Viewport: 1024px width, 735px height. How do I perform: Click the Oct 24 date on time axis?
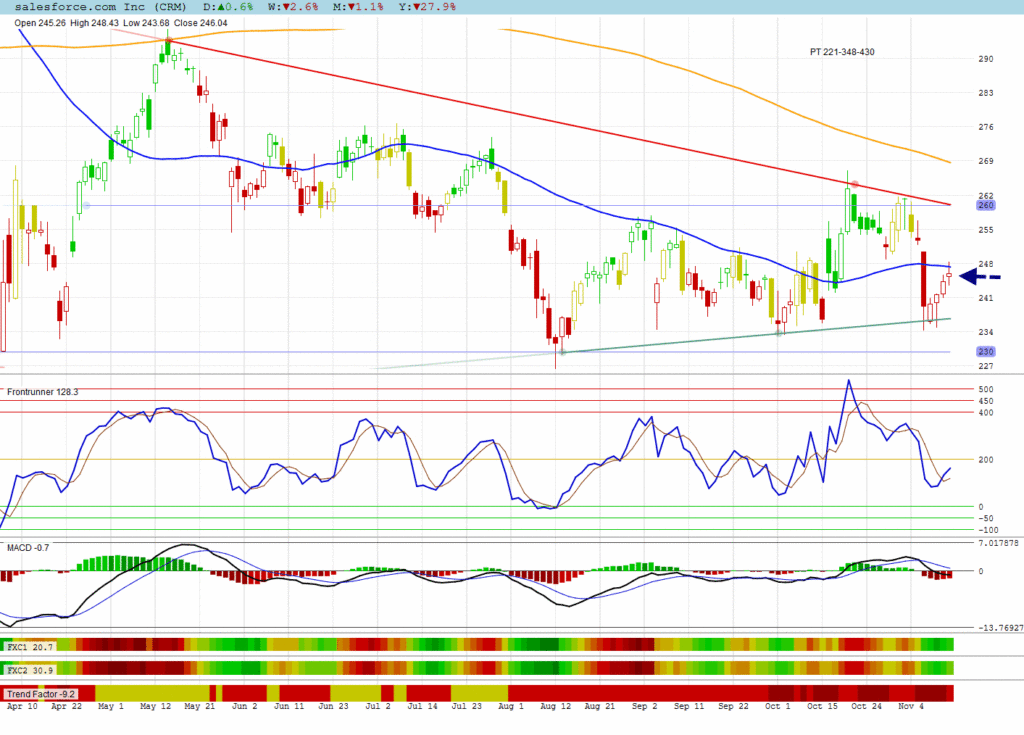pyautogui.click(x=866, y=706)
